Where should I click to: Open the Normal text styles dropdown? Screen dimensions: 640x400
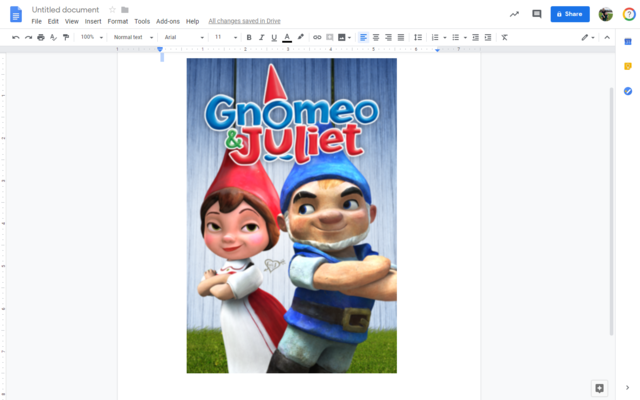[x=133, y=37]
